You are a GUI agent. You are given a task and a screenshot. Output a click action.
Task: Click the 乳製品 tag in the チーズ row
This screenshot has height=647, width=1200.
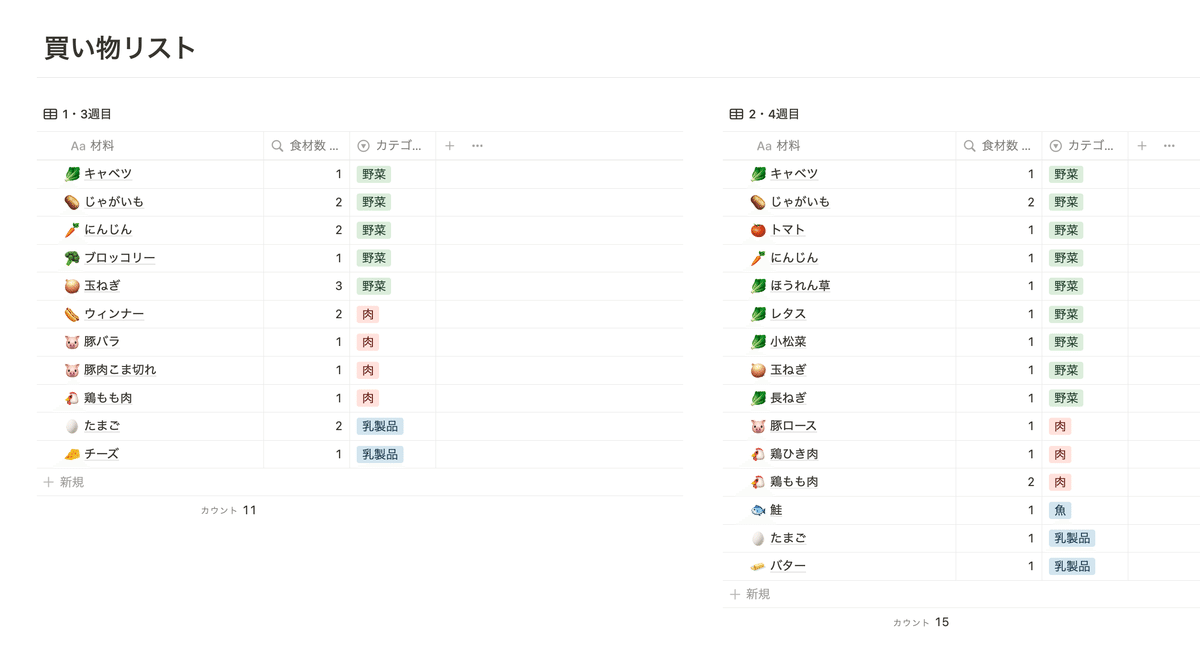pos(380,454)
